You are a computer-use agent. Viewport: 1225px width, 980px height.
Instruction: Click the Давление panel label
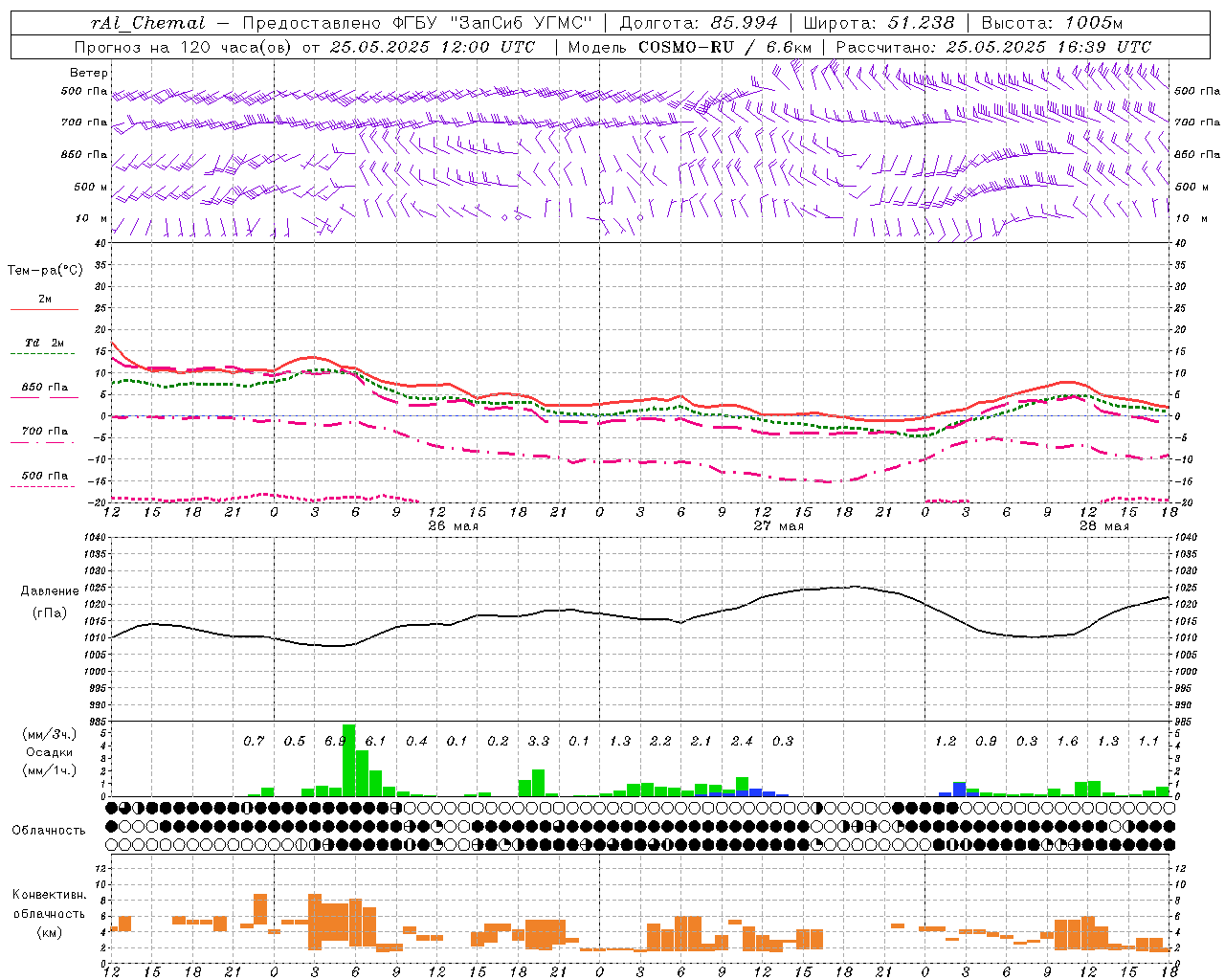coord(50,591)
